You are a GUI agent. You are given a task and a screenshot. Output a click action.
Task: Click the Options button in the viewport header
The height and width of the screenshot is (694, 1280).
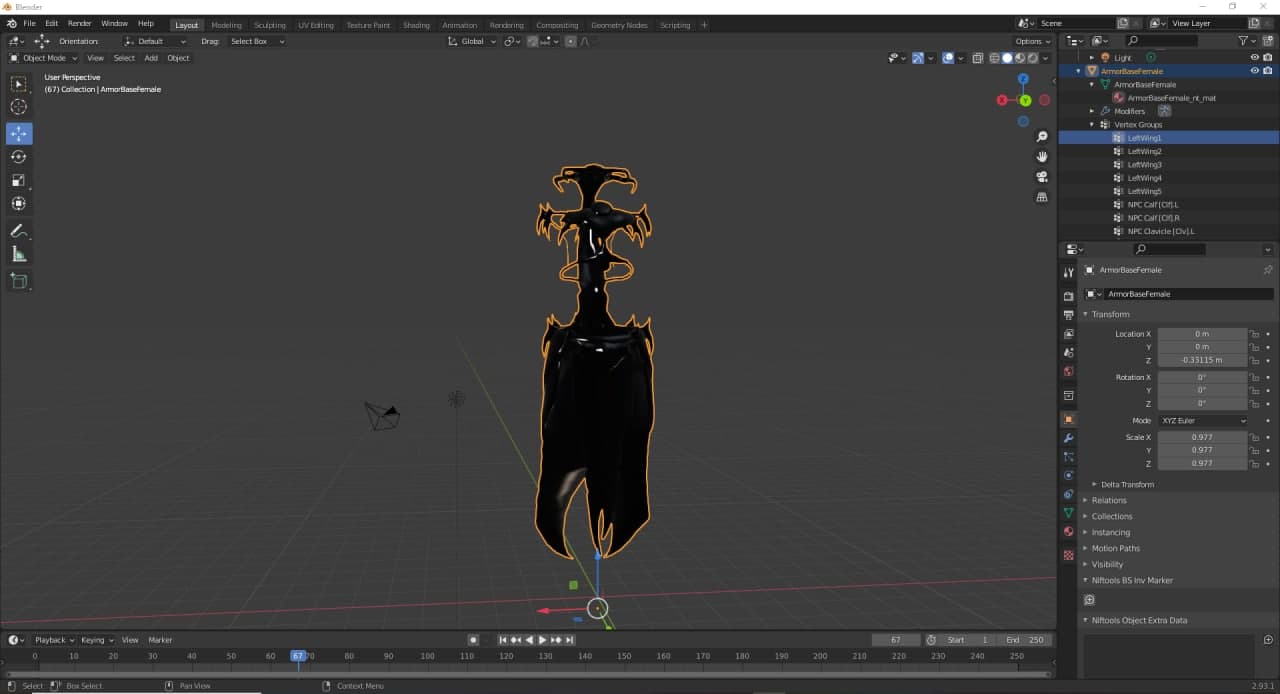coord(1032,41)
